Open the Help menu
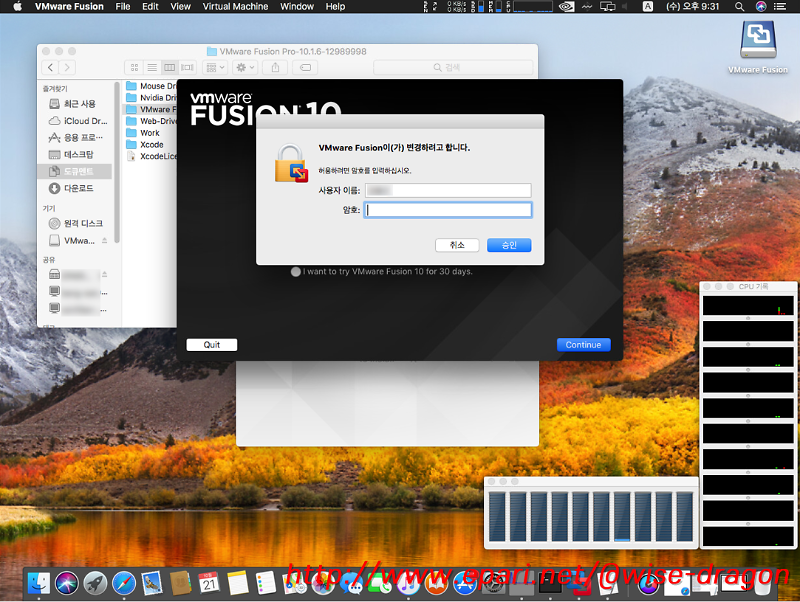This screenshot has height=602, width=800. (x=335, y=7)
